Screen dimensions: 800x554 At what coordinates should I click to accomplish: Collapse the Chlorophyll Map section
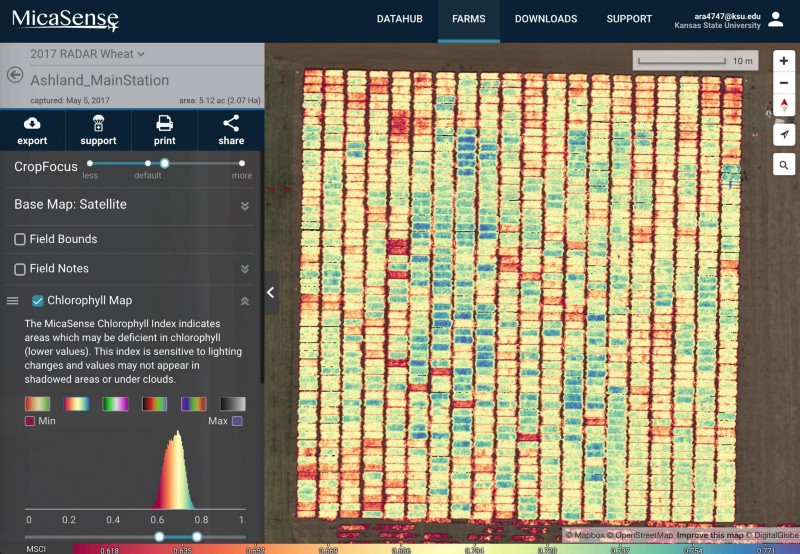[x=244, y=300]
